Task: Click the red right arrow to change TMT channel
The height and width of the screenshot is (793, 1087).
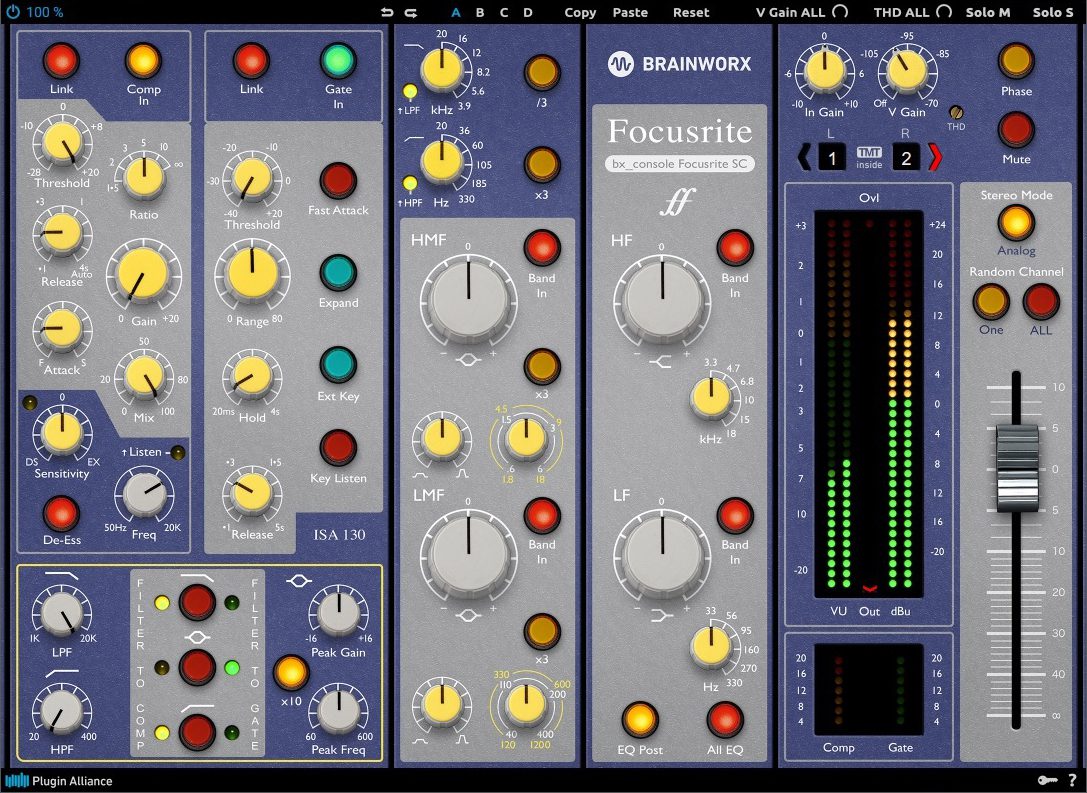Action: (x=936, y=157)
